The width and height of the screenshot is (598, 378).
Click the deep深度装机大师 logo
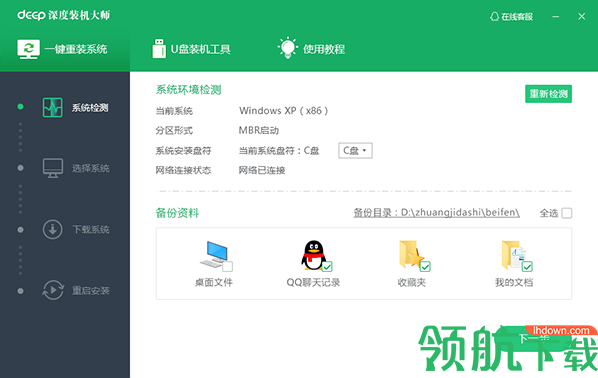point(64,15)
